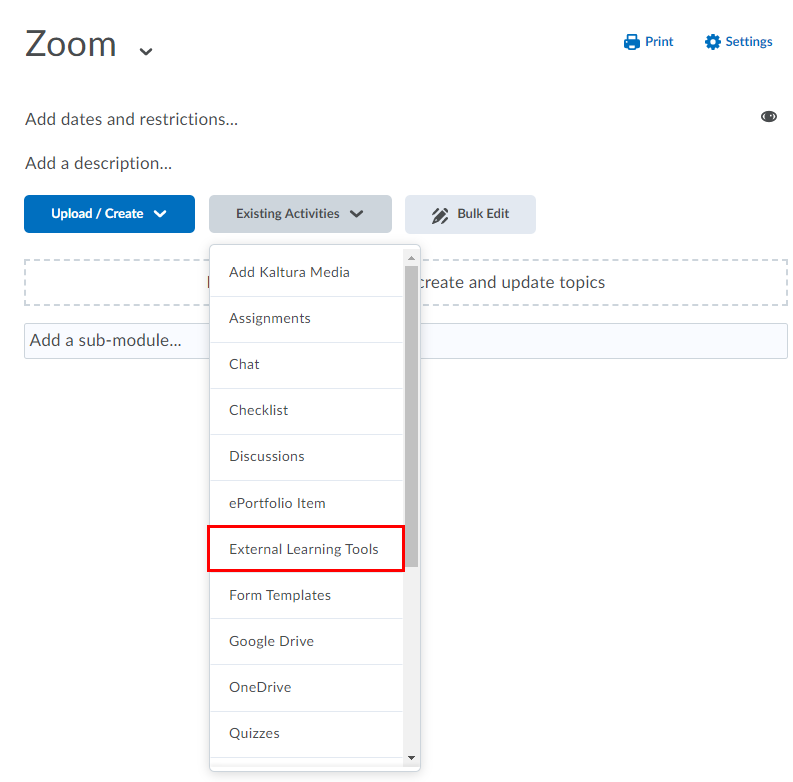The image size is (793, 782).
Task: Toggle the eye visibility icon
Action: coord(768,117)
